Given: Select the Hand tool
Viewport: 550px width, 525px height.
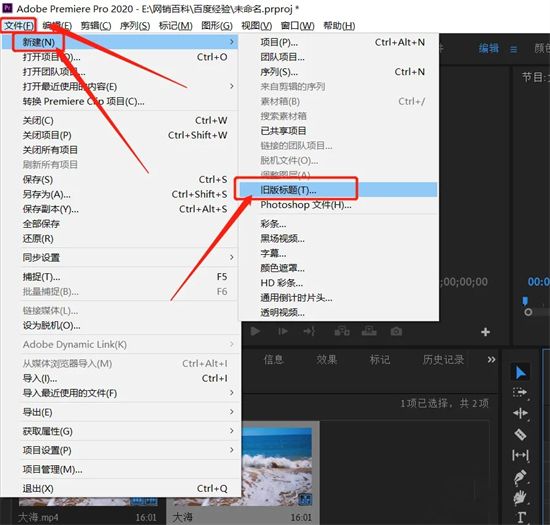Looking at the screenshot, I should (x=521, y=498).
